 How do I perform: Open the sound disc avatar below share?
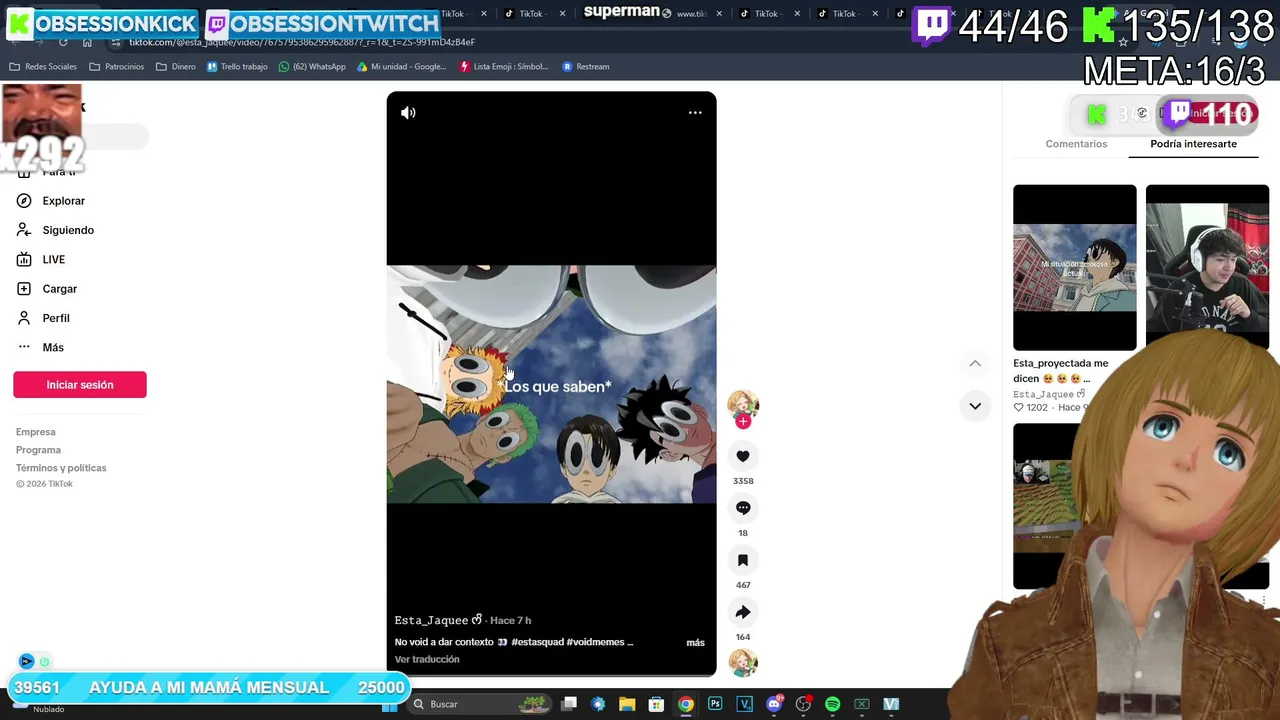(x=743, y=662)
